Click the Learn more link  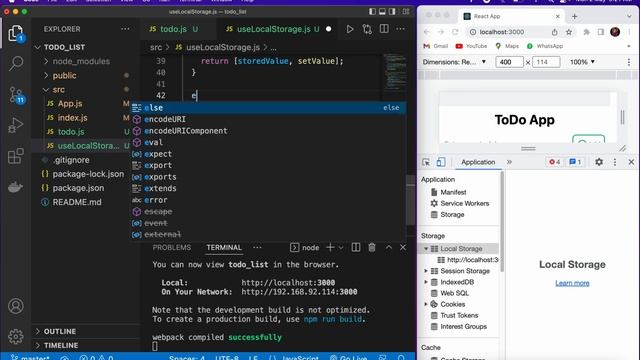pos(572,283)
